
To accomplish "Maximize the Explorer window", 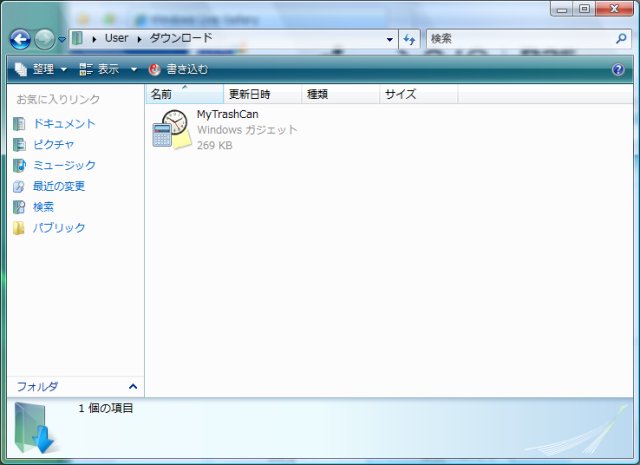I will [x=584, y=9].
